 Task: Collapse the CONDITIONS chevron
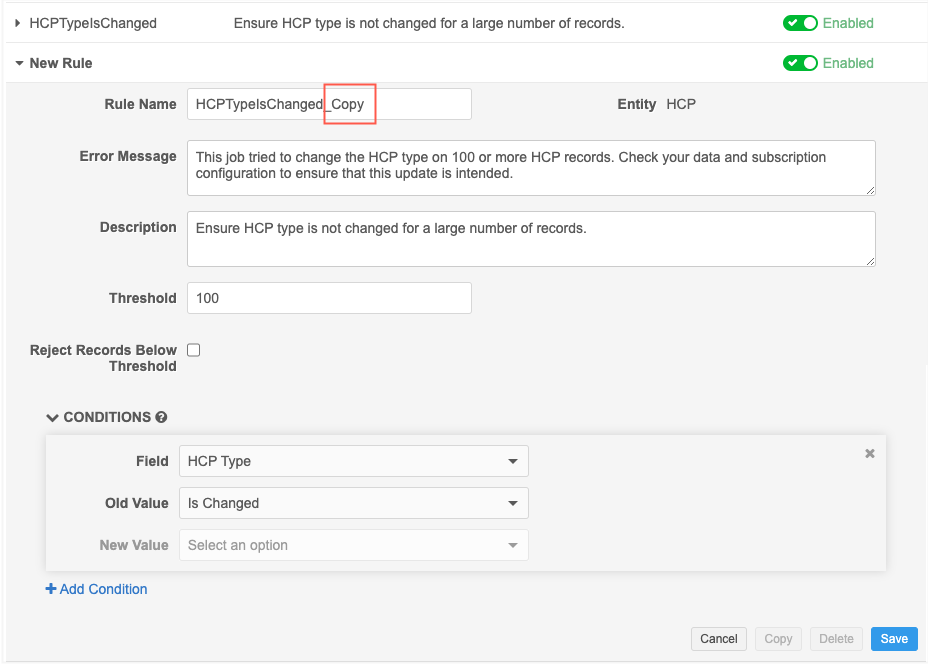click(x=53, y=418)
